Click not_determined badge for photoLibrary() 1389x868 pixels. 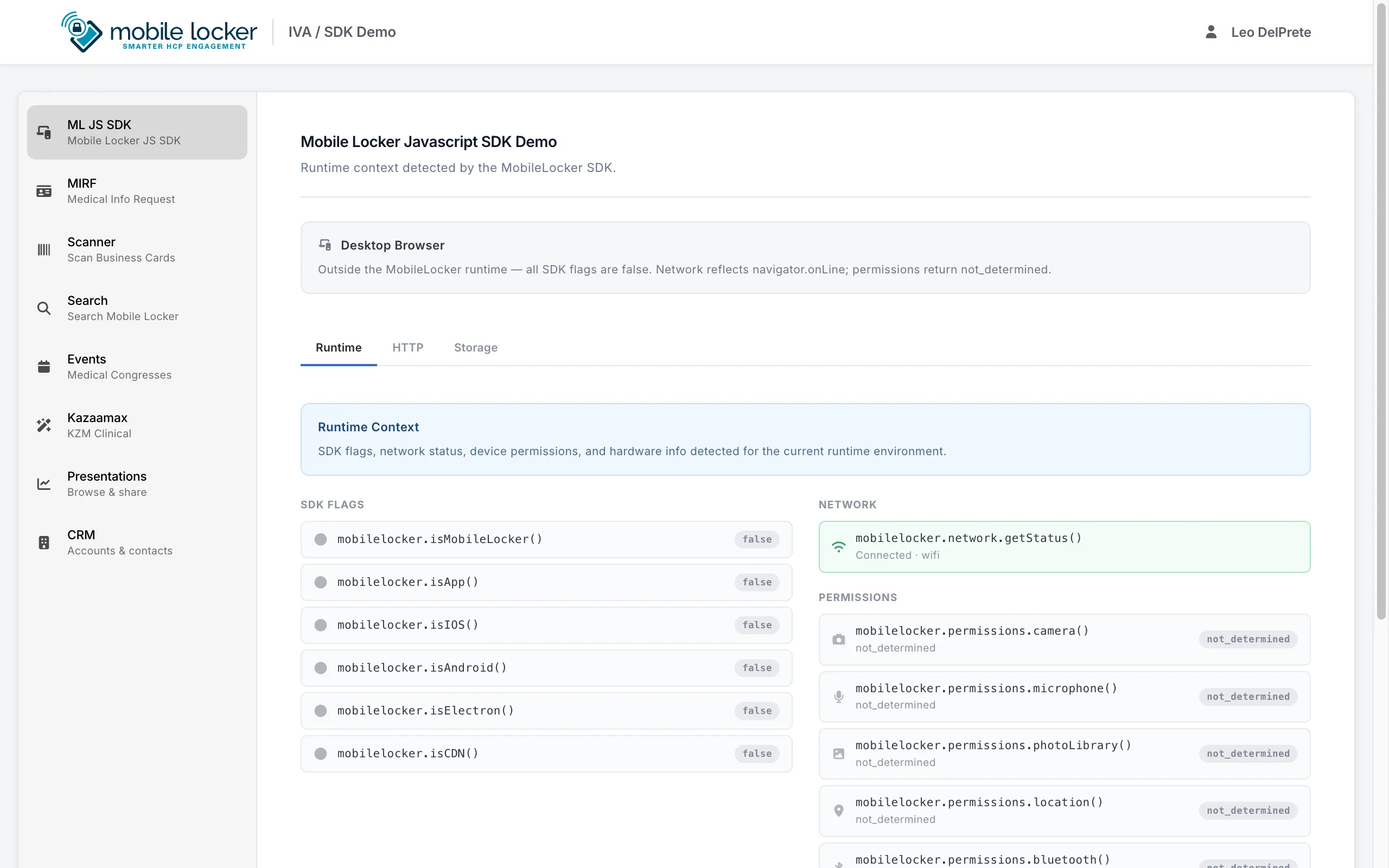tap(1248, 754)
